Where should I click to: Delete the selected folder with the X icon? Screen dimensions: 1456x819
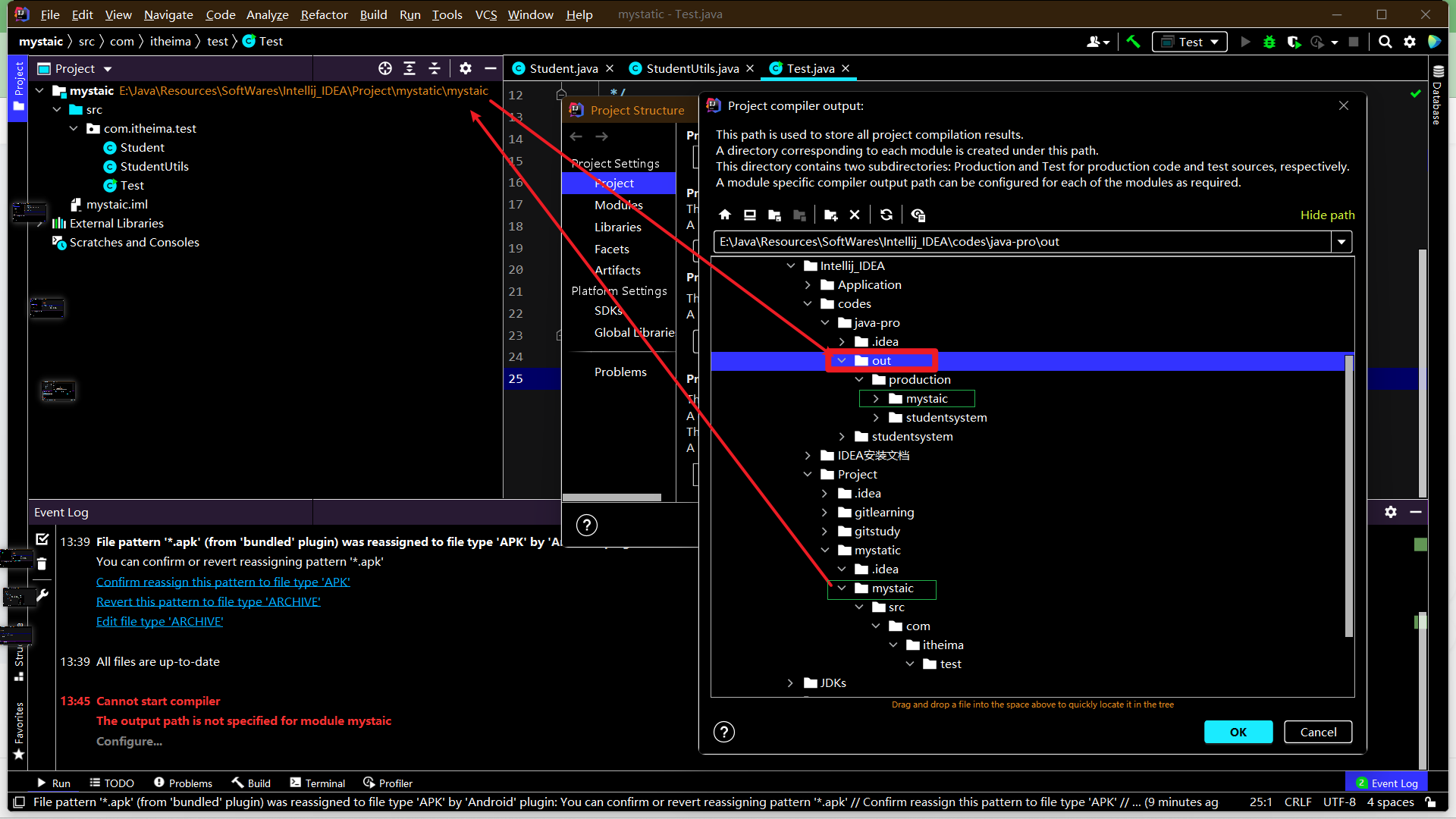coord(855,215)
